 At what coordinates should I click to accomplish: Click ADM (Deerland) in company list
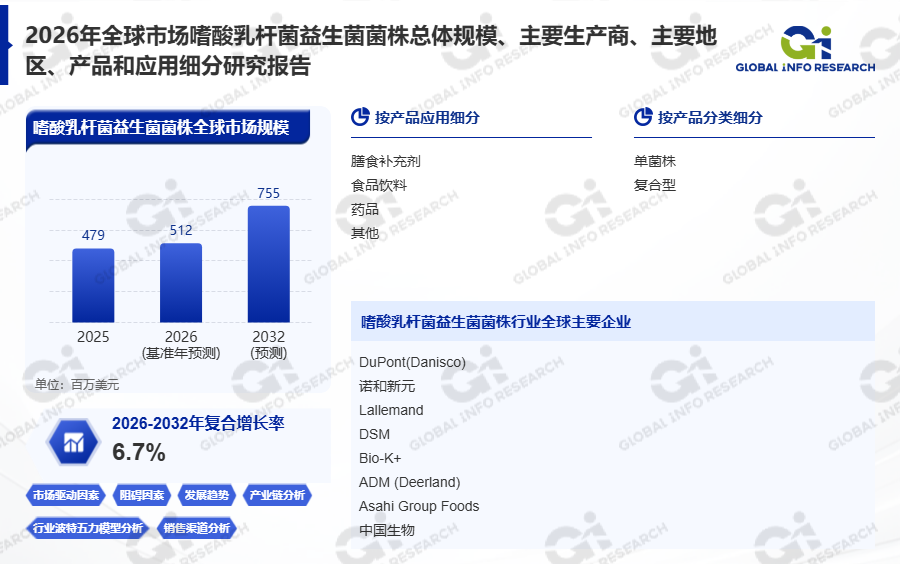(409, 483)
